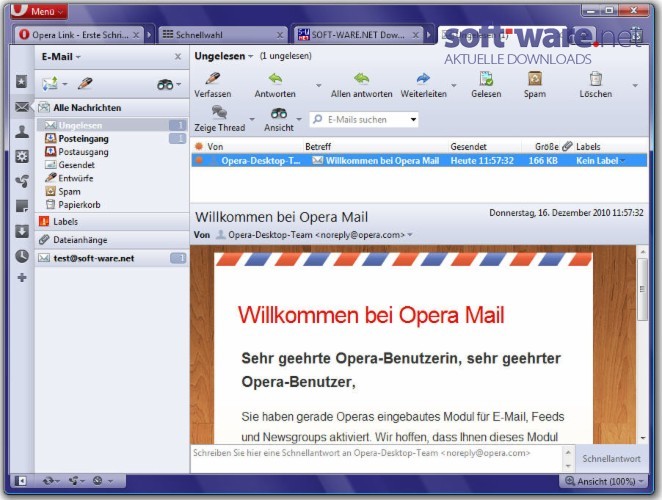Screen dimensions: 662x500
Task: Open the Contacts person panel in the sidebar
Action: point(22,132)
